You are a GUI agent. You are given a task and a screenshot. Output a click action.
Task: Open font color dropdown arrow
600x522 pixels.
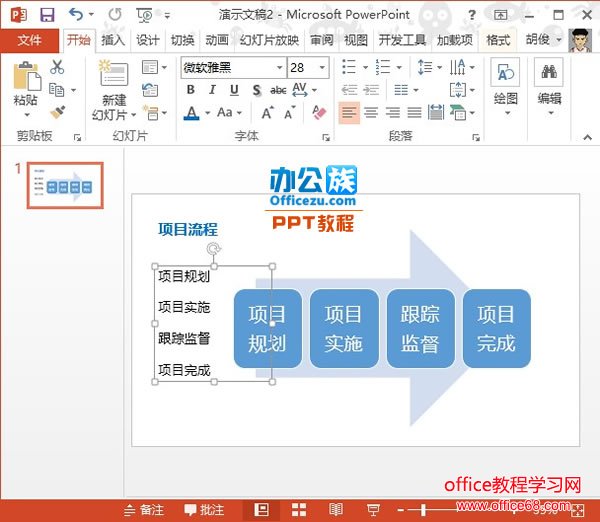pos(208,113)
